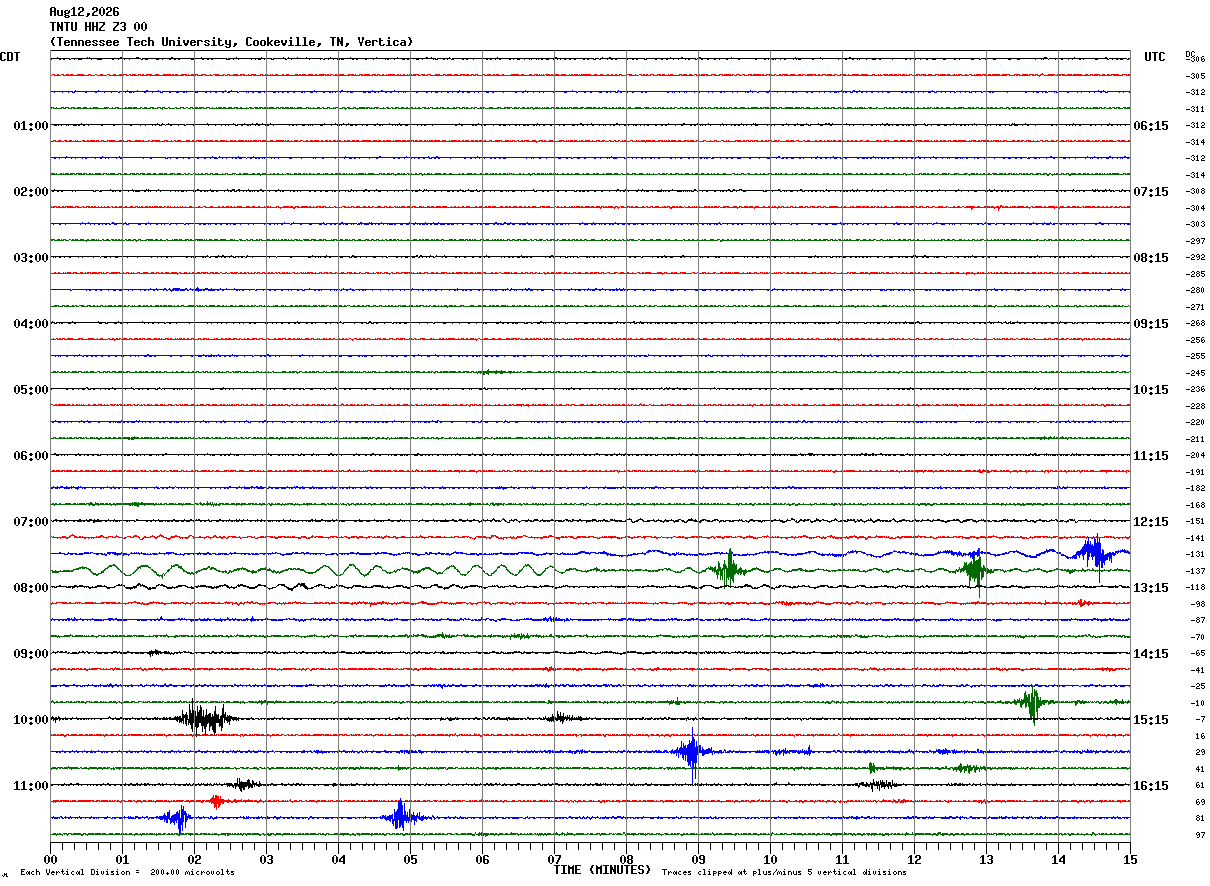Click the 15 minute mark at the axis end
The width and height of the screenshot is (1210, 886).
(1130, 859)
